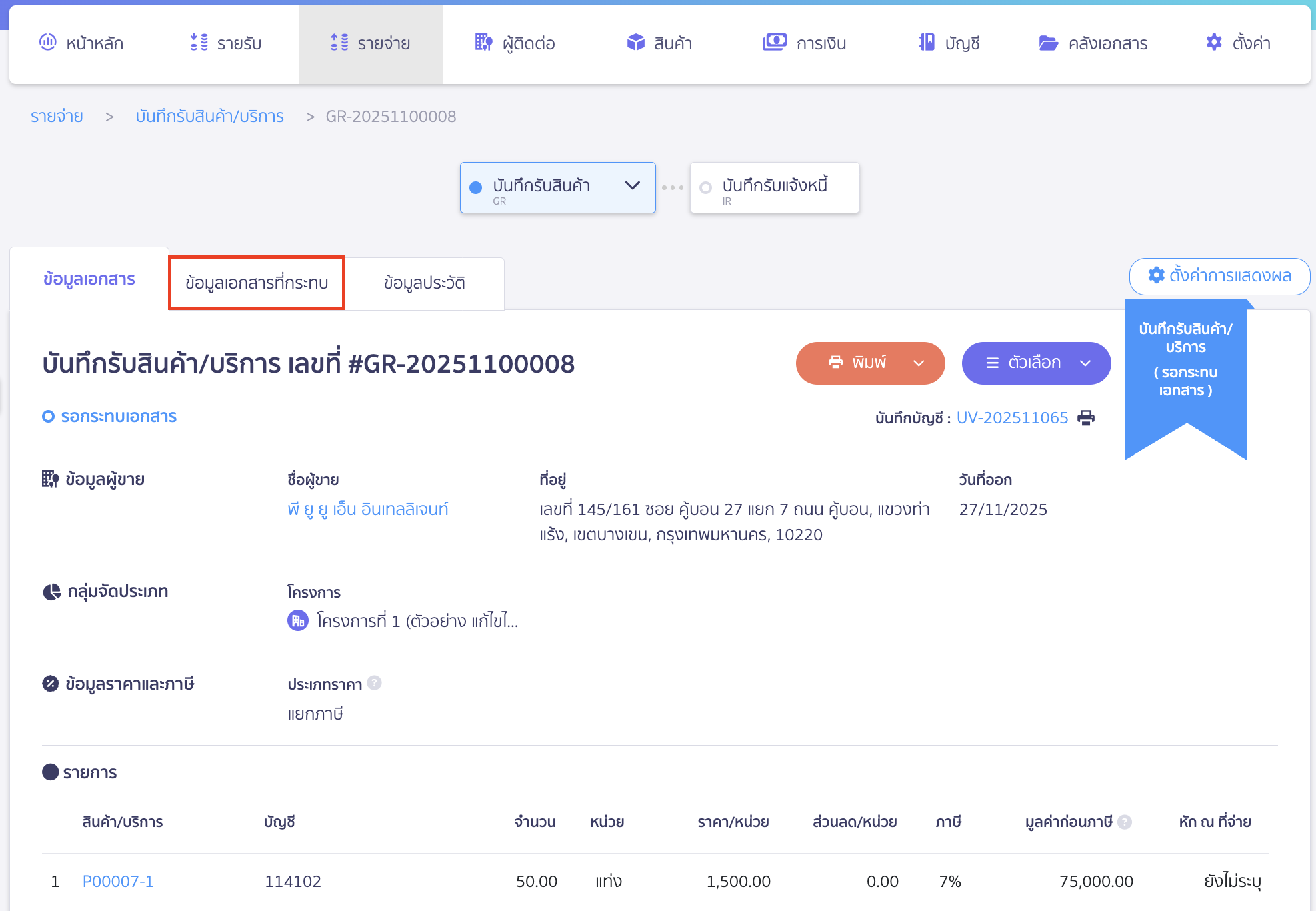Viewport: 1316px width, 911px height.
Task: Click the home dashboard icon in navbar
Action: click(x=48, y=43)
